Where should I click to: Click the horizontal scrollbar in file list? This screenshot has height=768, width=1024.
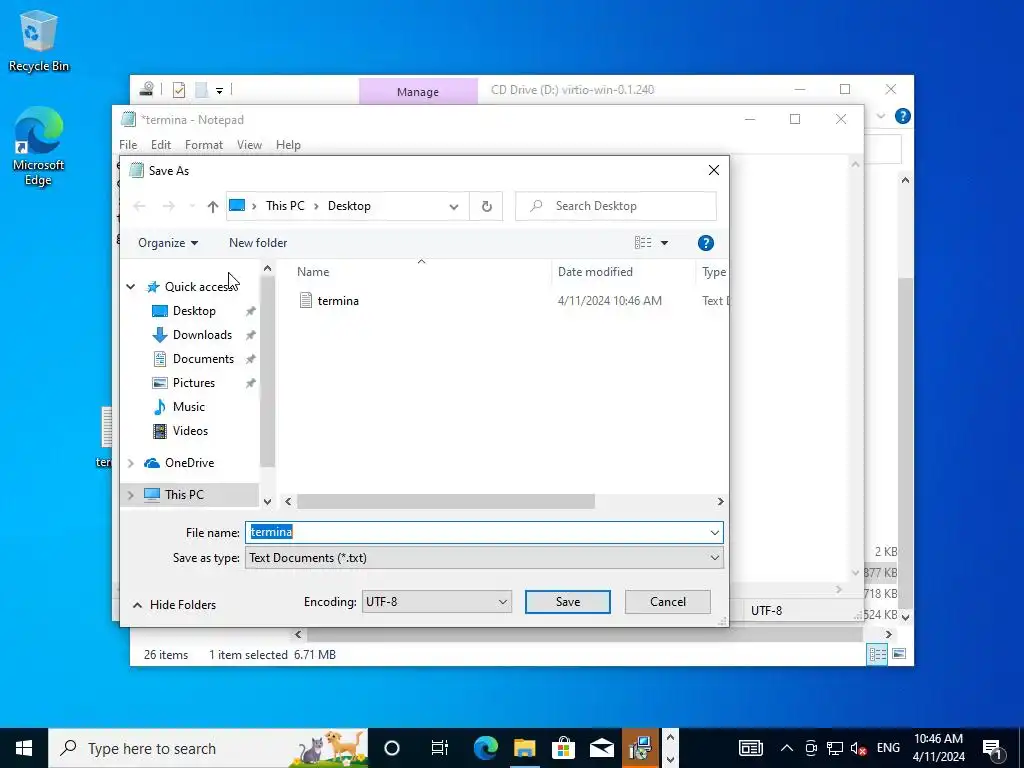click(x=445, y=502)
